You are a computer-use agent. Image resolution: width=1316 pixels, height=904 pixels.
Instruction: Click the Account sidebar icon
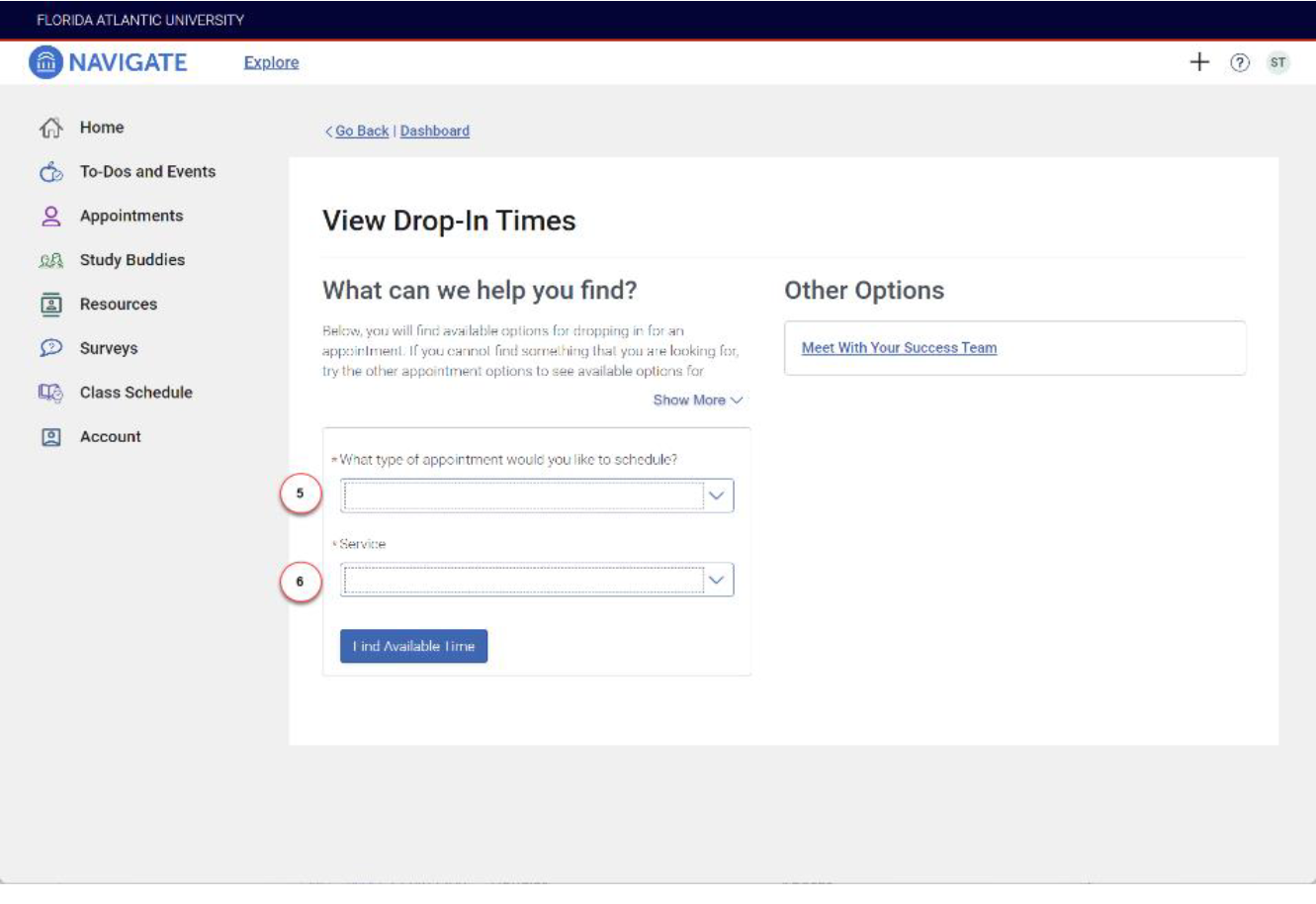(50, 437)
